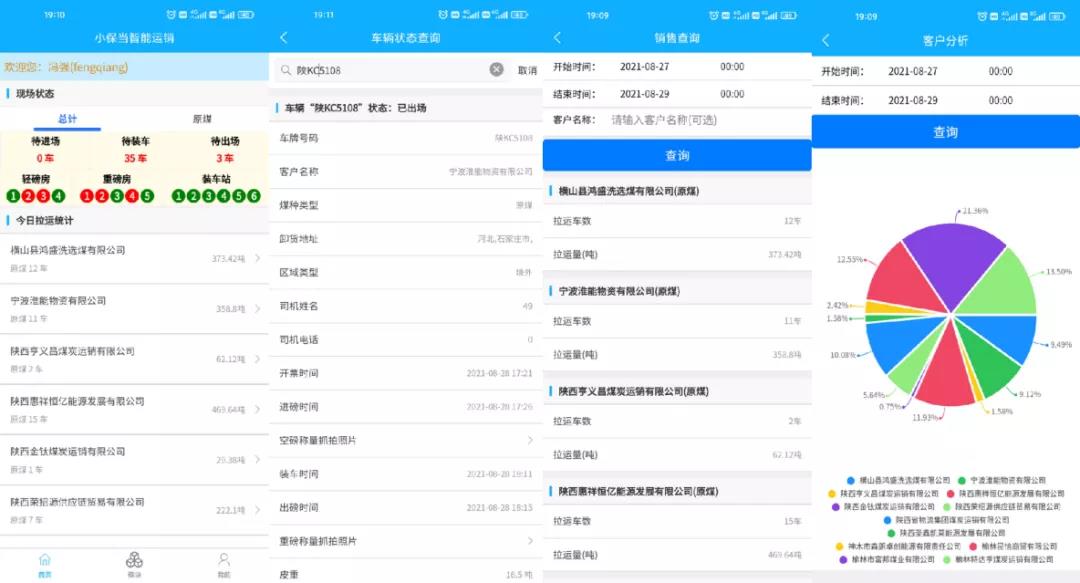The image size is (1080, 583).
Task: Select red station 2 under 轻磅房
Action: click(28, 196)
